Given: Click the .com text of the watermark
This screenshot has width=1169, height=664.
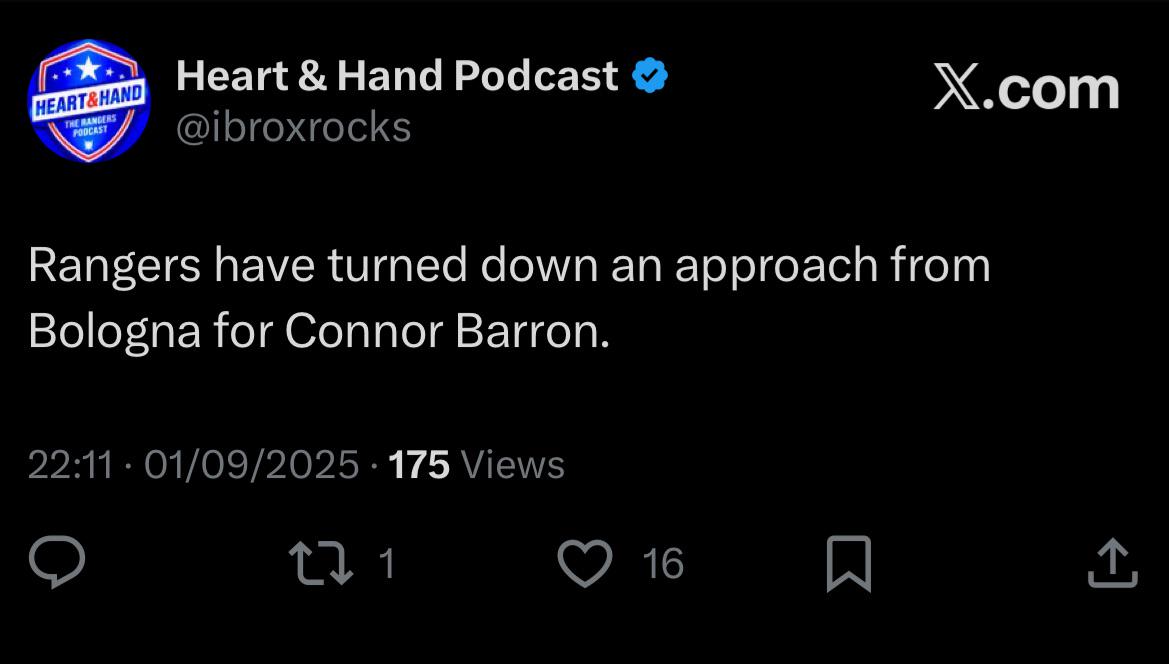Looking at the screenshot, I should 1051,90.
